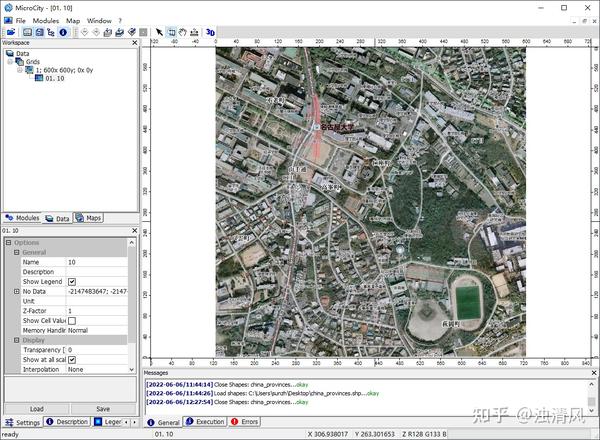Collapse the General properties section
Viewport: 600px width, 440px height.
tap(16, 253)
